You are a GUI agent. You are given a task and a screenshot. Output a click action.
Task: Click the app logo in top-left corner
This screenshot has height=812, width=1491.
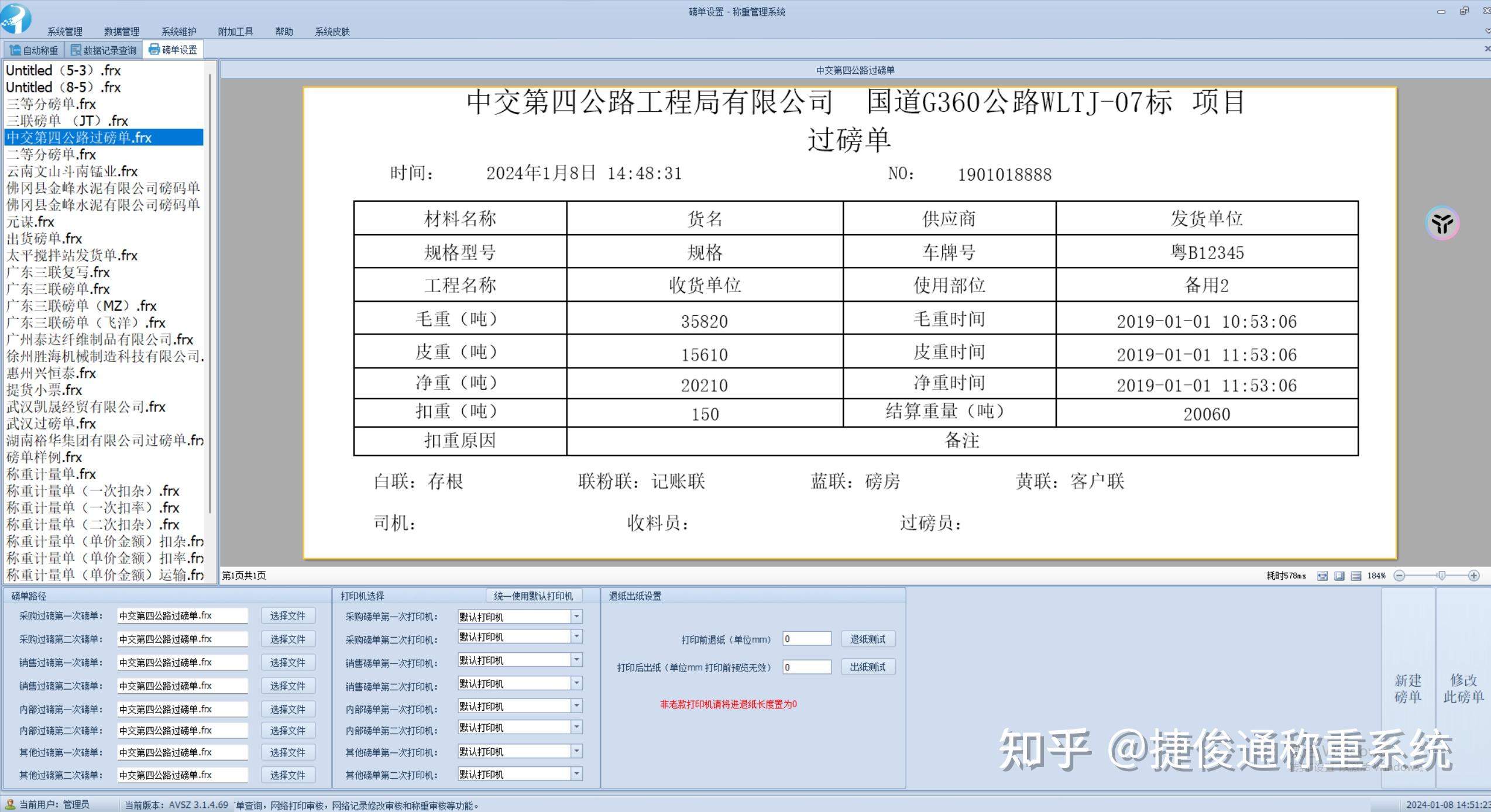[x=16, y=18]
